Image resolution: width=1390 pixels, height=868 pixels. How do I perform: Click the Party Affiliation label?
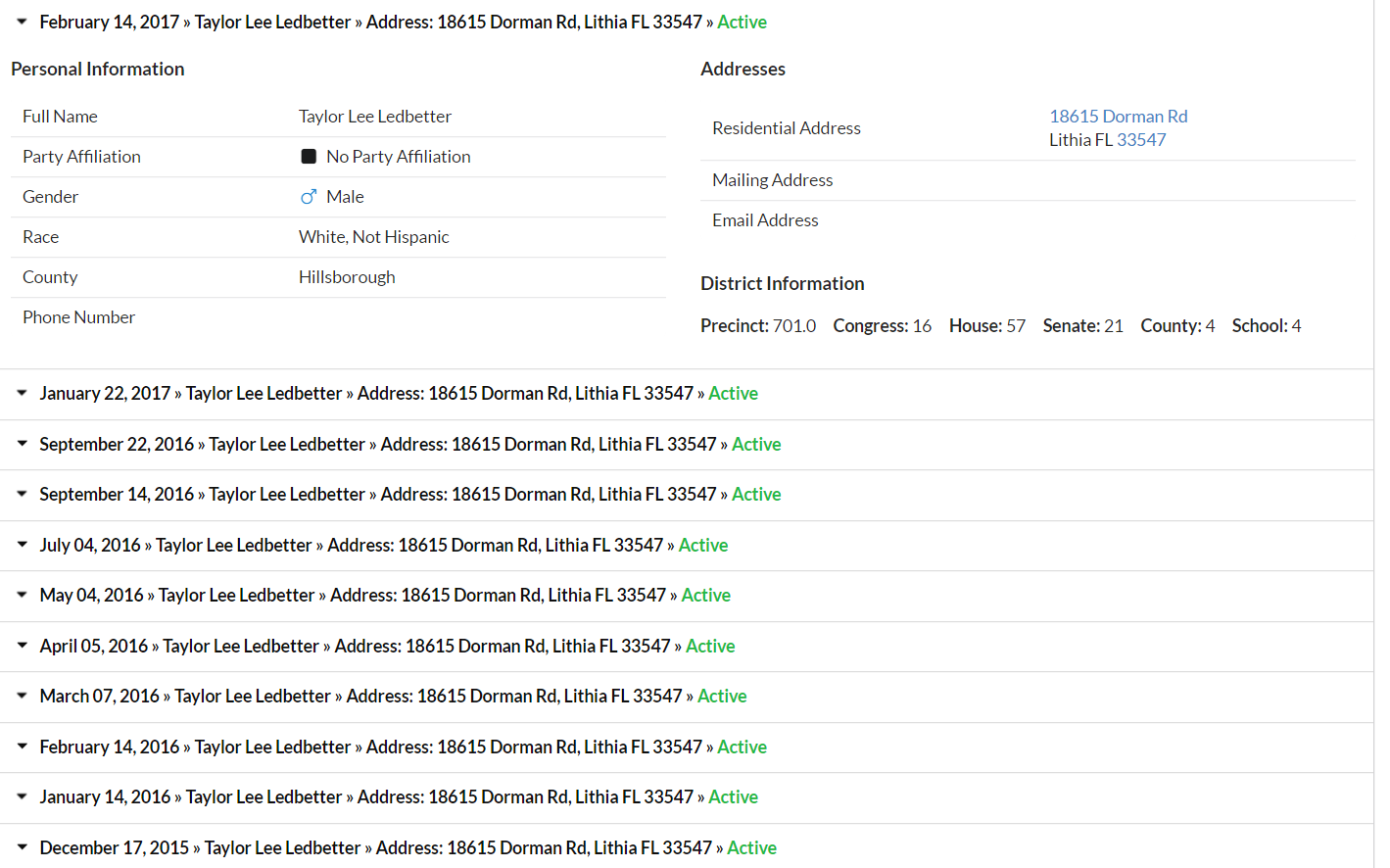coord(81,157)
